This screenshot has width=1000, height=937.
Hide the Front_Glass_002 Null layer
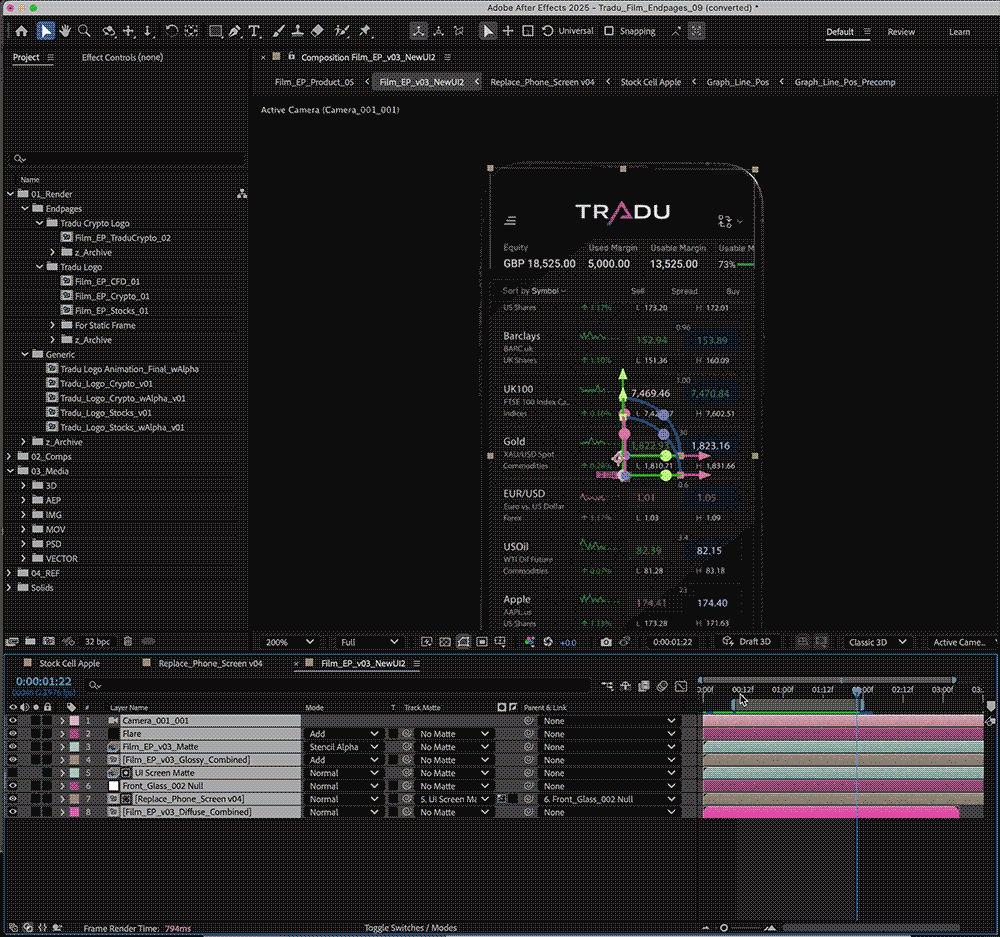click(13, 786)
